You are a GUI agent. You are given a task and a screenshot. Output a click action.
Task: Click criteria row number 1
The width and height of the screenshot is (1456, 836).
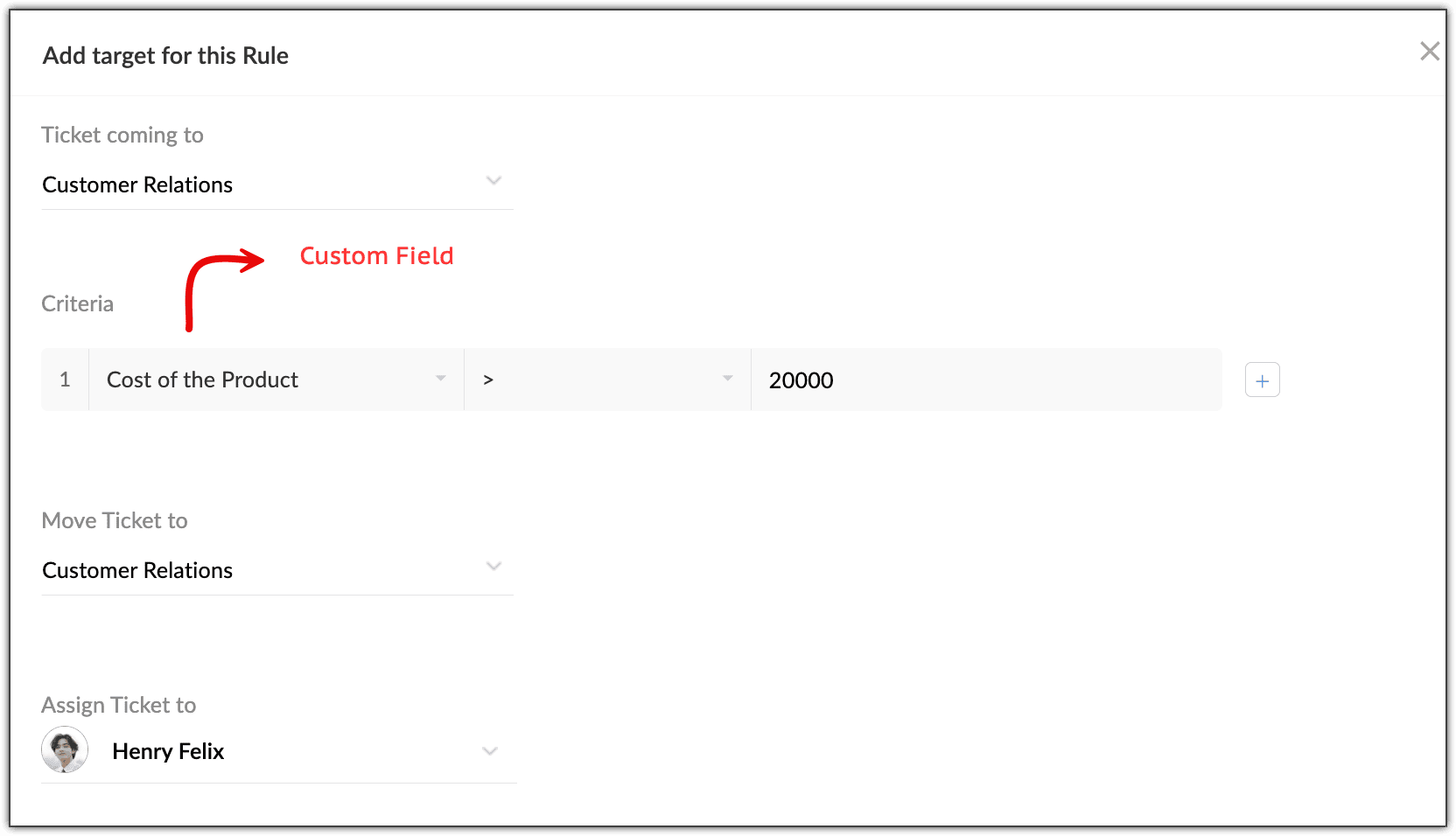pyautogui.click(x=65, y=380)
